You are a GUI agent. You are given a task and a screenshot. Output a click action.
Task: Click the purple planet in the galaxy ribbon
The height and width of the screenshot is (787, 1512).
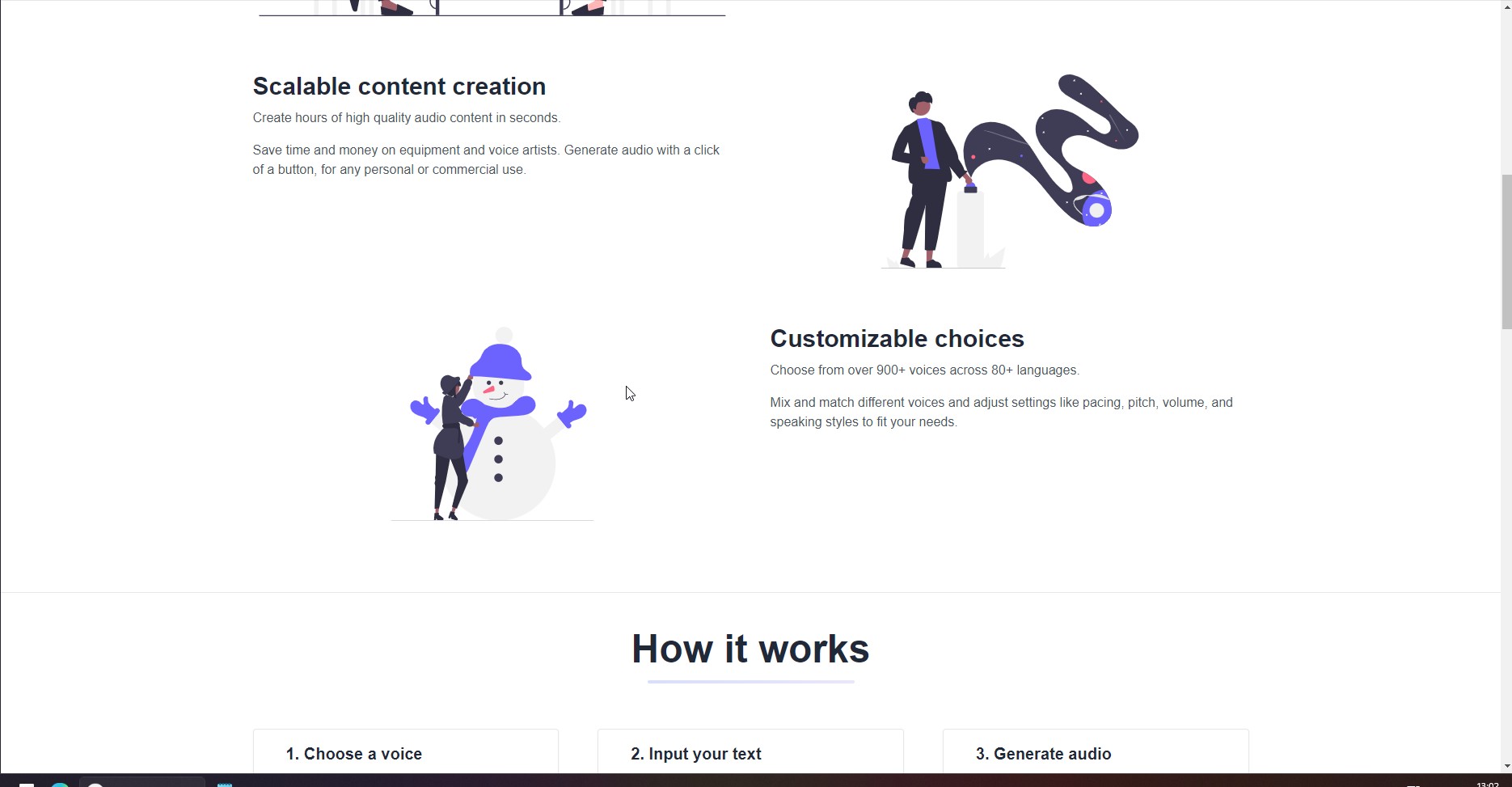point(1096,210)
